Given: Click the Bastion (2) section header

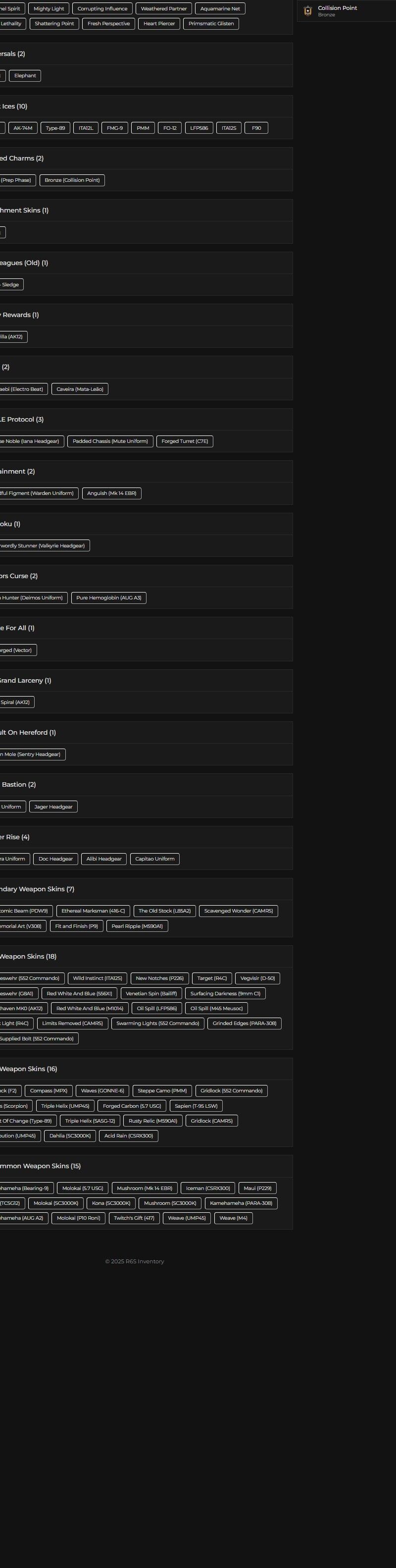Looking at the screenshot, I should (x=18, y=785).
